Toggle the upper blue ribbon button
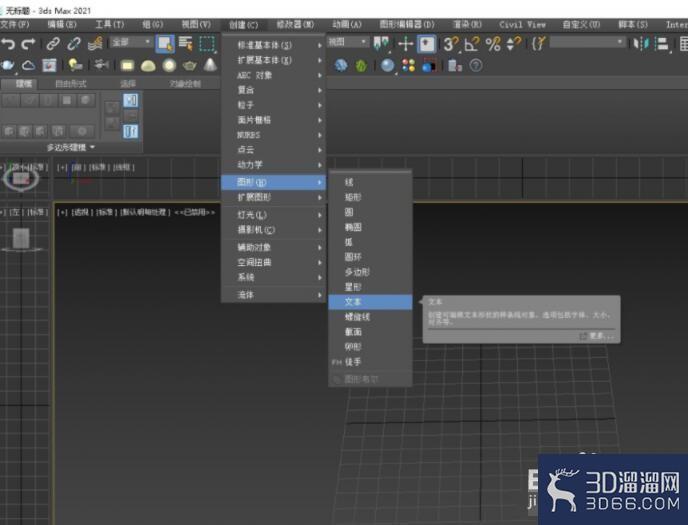This screenshot has height=525, width=688. point(130,100)
